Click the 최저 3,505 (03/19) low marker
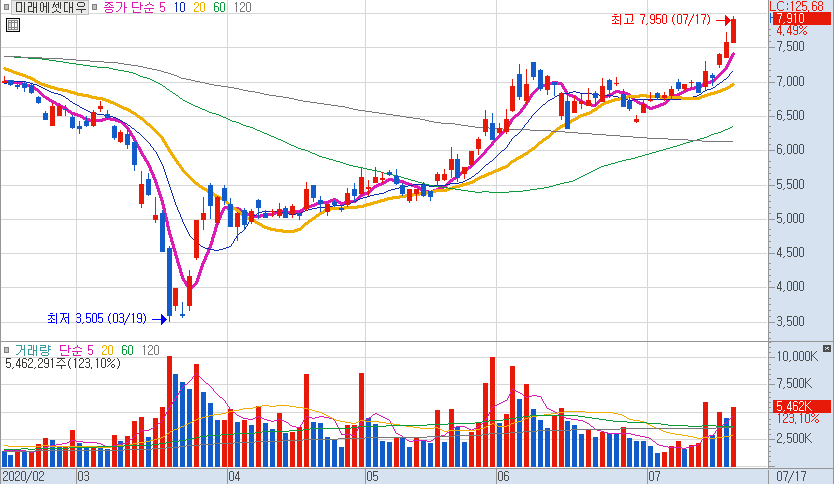The width and height of the screenshot is (834, 484). 97,319
